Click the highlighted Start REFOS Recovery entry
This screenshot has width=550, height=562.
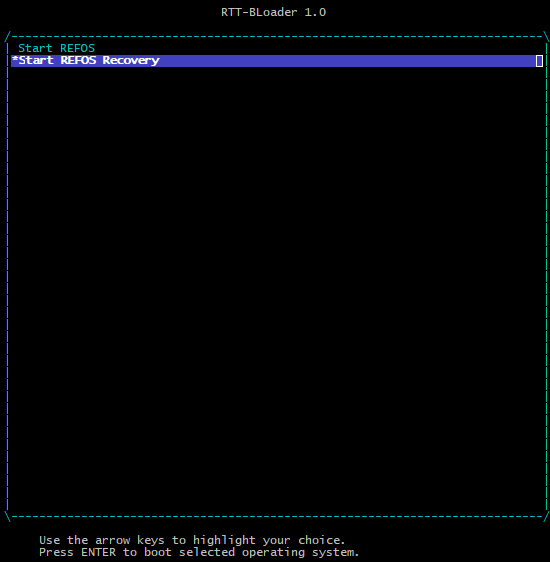click(x=277, y=61)
